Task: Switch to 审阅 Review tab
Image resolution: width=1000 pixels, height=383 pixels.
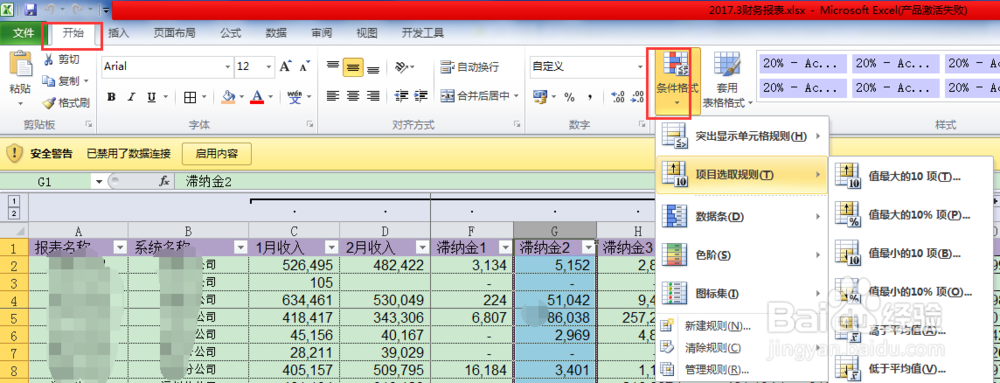Action: coord(321,33)
